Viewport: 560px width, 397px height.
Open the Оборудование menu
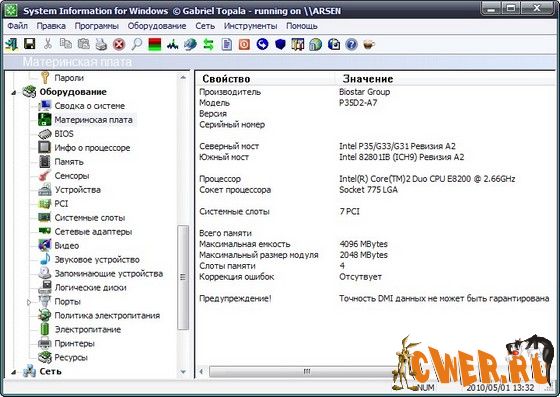pyautogui.click(x=157, y=26)
